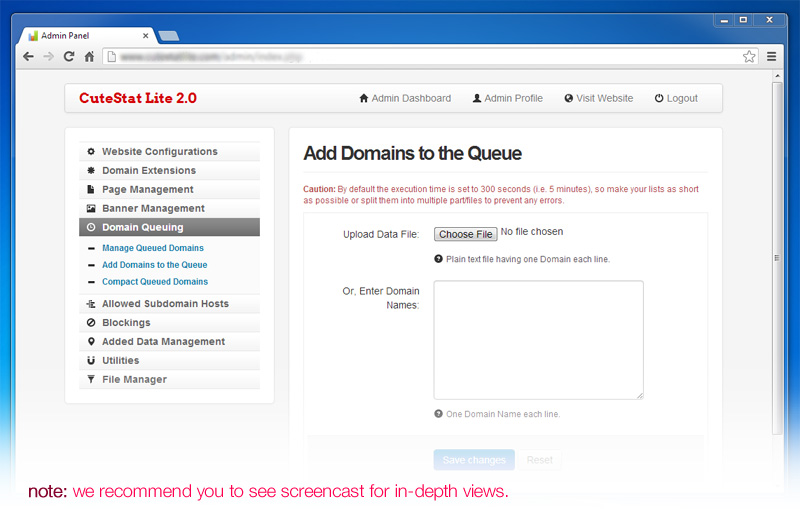Click the 'No file chosen' text
800x509 pixels.
532,232
